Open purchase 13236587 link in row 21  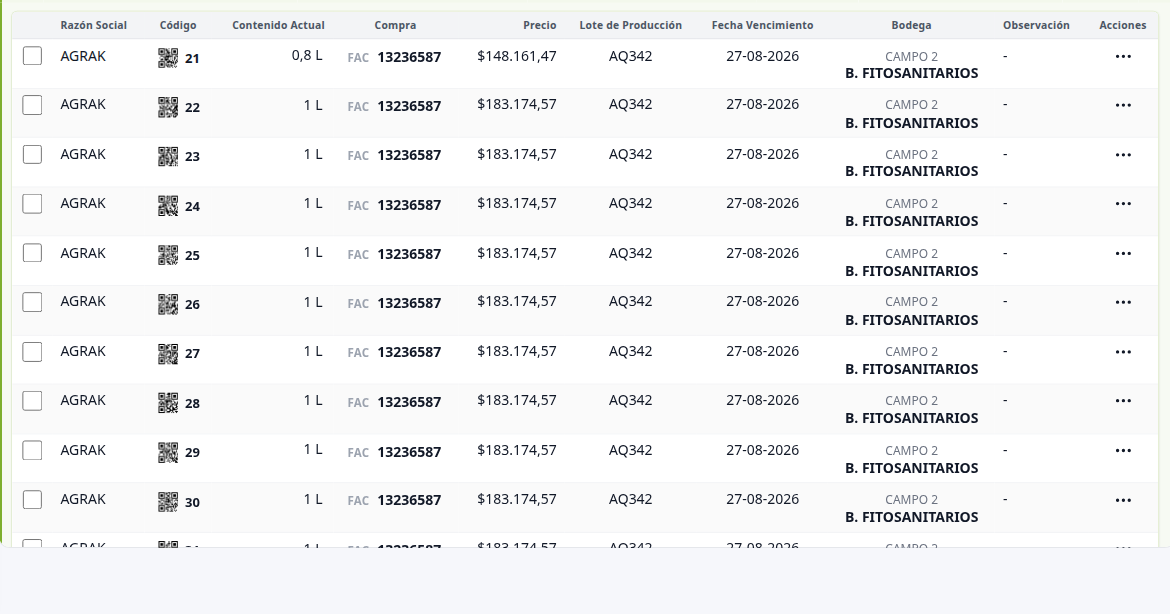point(409,57)
